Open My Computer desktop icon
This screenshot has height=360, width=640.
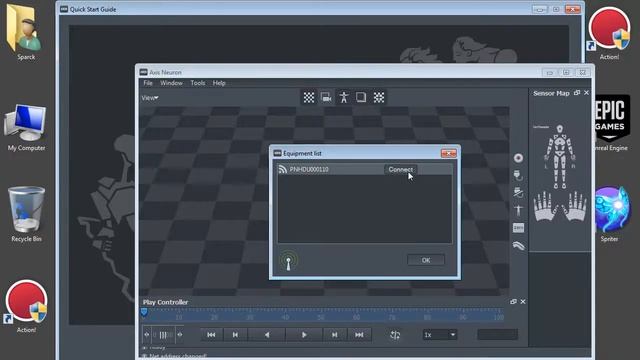pos(26,128)
